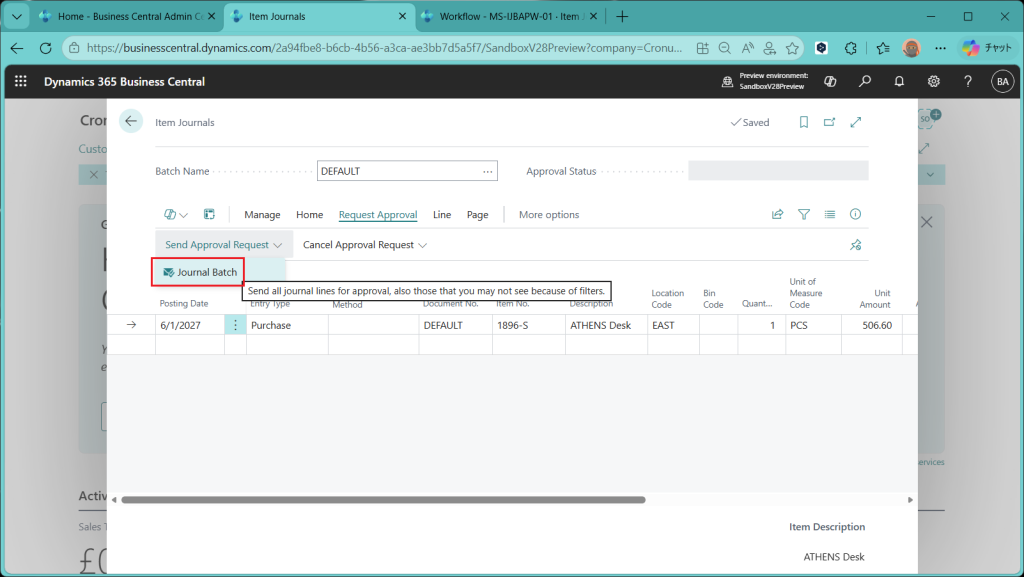Click the Journal Batch action
The image size is (1024, 577).
pyautogui.click(x=199, y=272)
